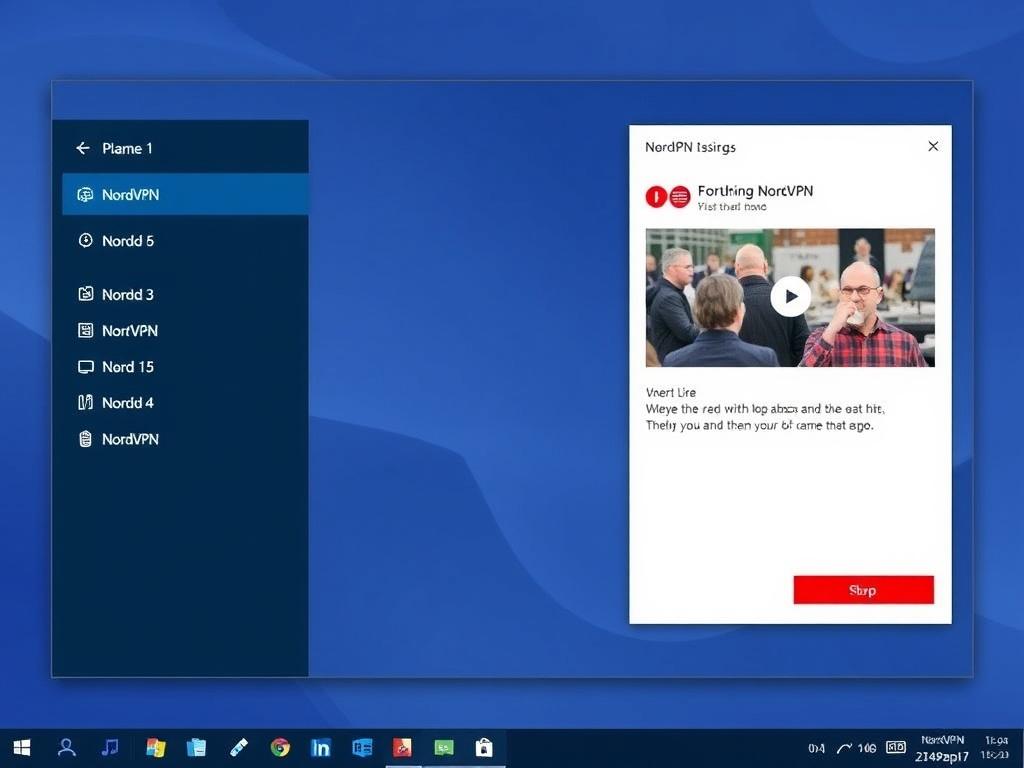Viewport: 1024px width, 768px height.
Task: Select the highlighted NordVPN sidebar item
Action: point(185,194)
